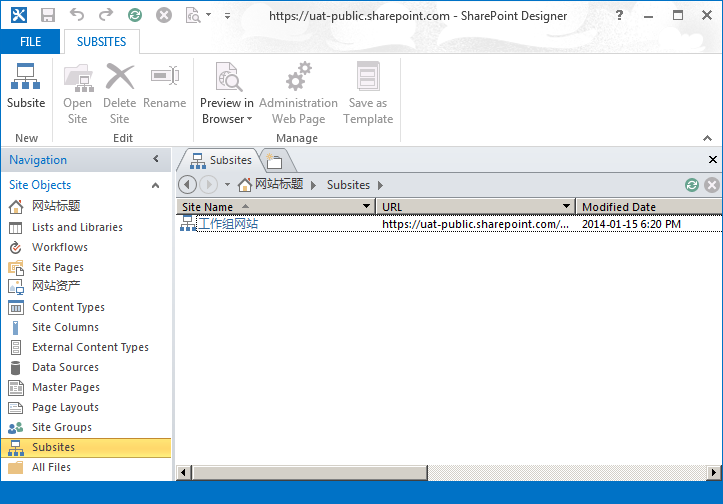
Task: Click the Back navigation arrow
Action: pos(187,185)
